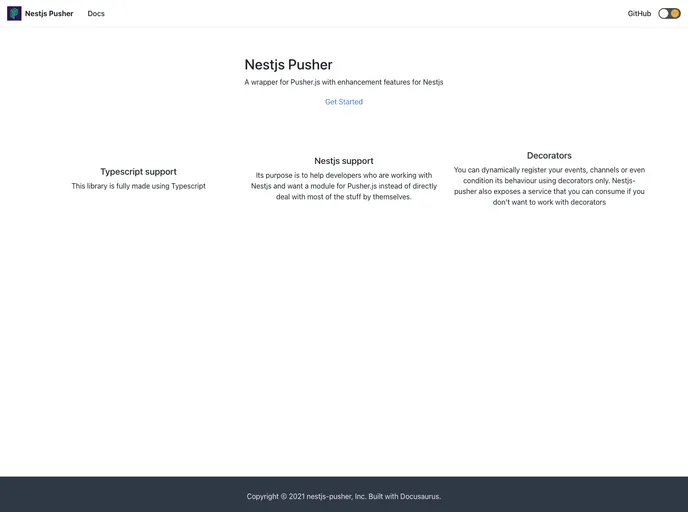
Task: Click the 'You can dynamically register your events' paragraph
Action: (549, 186)
